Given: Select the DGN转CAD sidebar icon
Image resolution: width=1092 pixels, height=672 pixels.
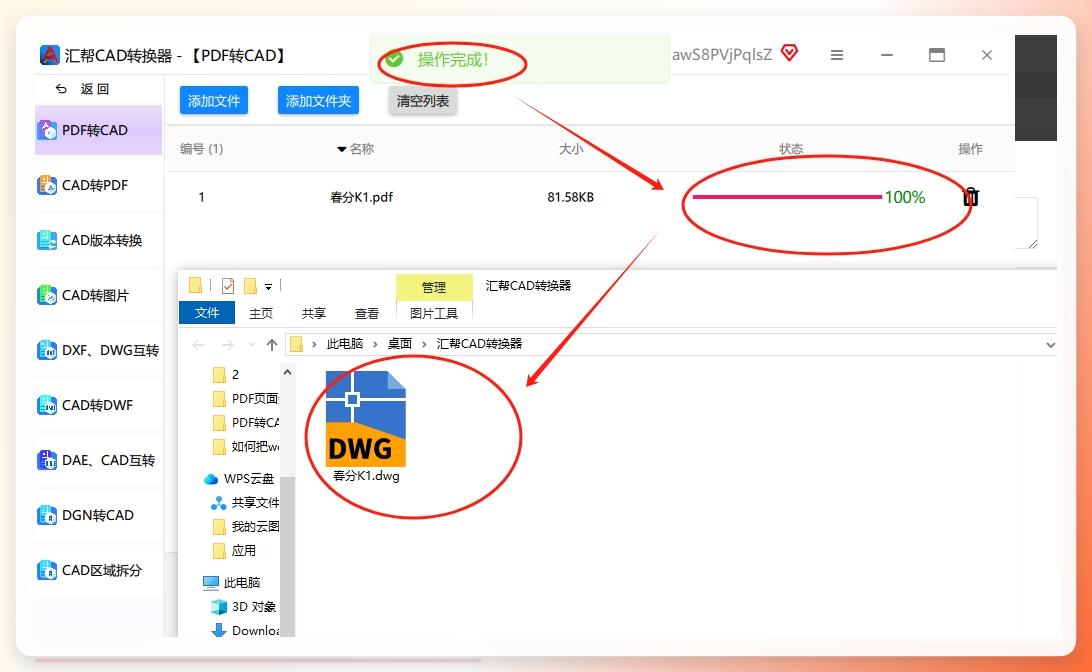Looking at the screenshot, I should tap(47, 515).
